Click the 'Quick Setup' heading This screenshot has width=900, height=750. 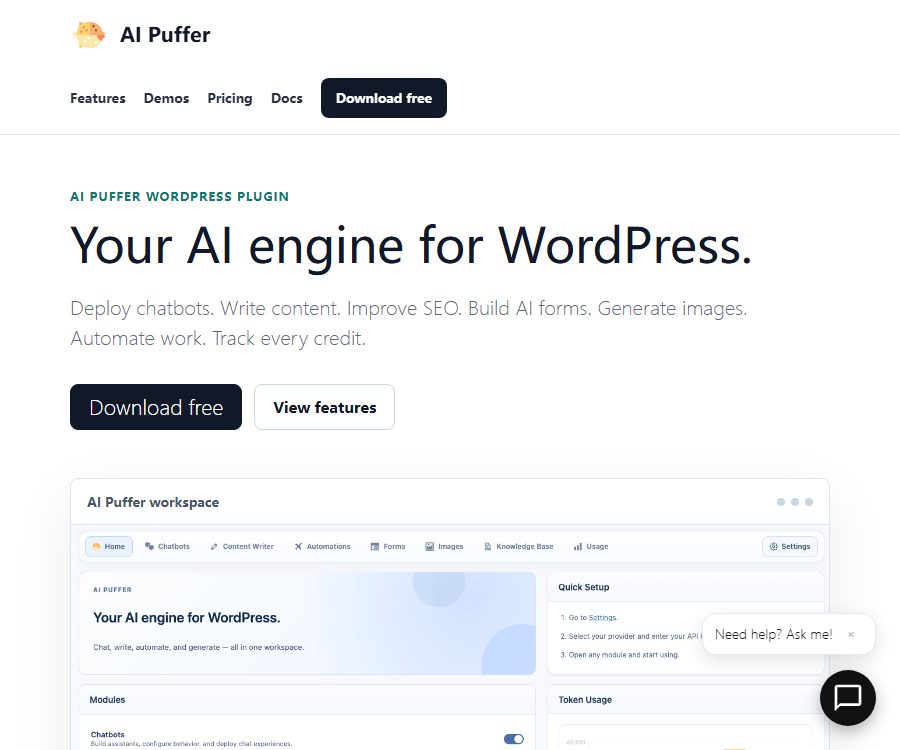tap(584, 587)
